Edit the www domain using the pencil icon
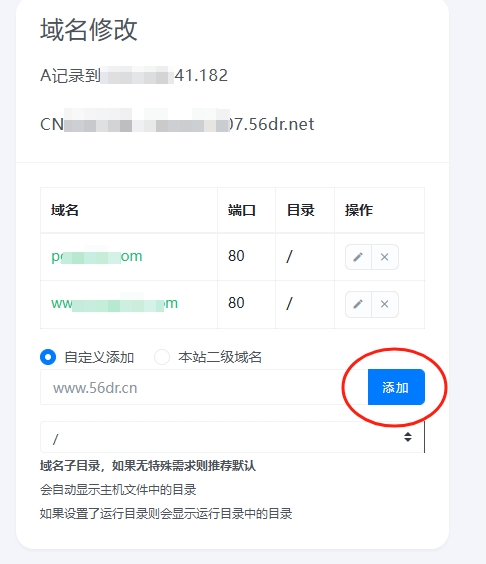This screenshot has height=564, width=486. pyautogui.click(x=358, y=304)
